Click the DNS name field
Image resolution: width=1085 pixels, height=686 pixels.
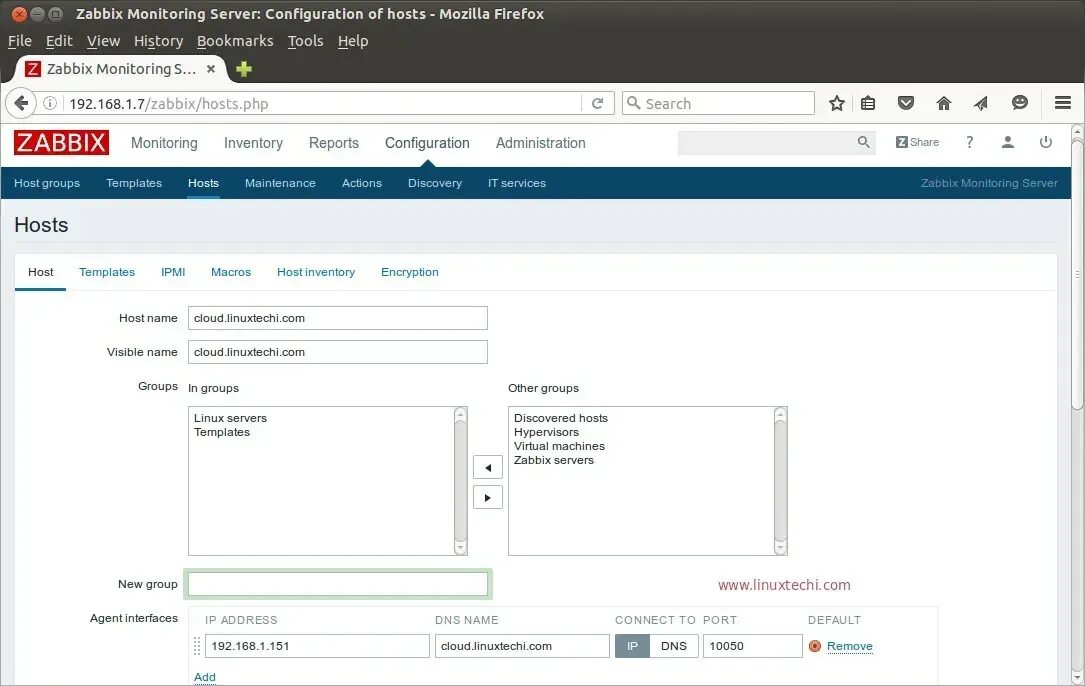(522, 646)
